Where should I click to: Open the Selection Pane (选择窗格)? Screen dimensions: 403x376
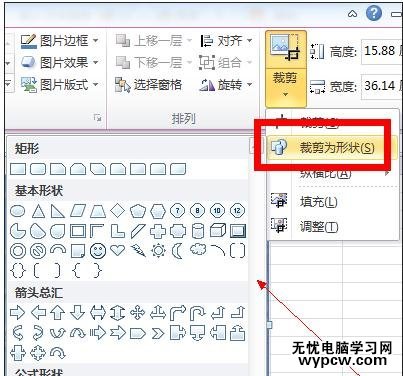click(x=148, y=85)
